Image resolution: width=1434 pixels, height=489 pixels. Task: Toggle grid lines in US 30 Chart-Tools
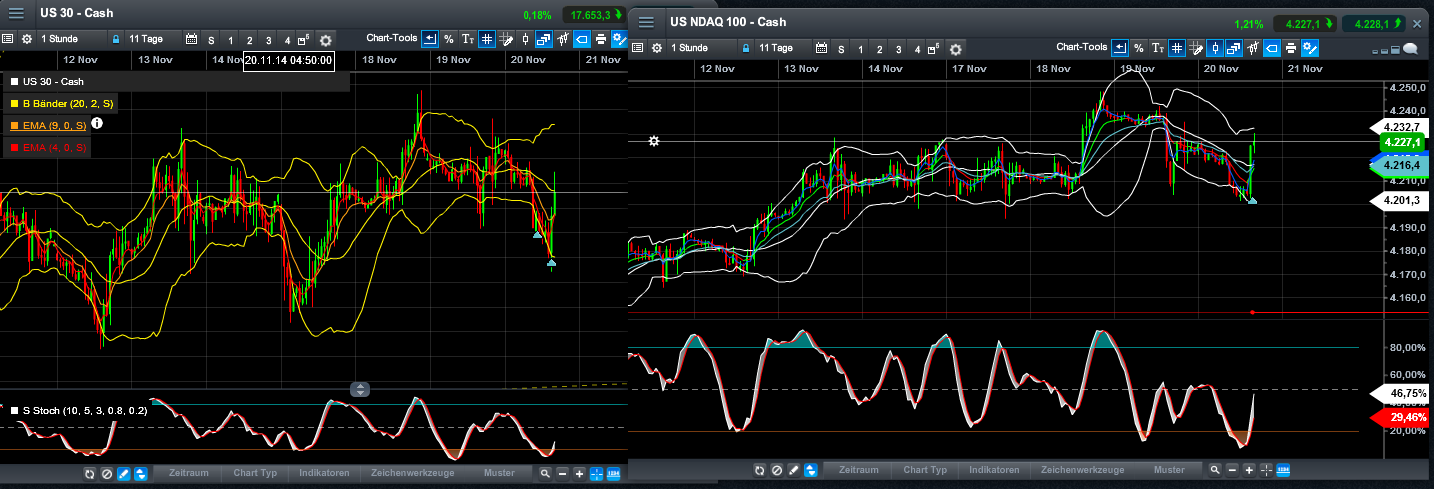pos(486,39)
